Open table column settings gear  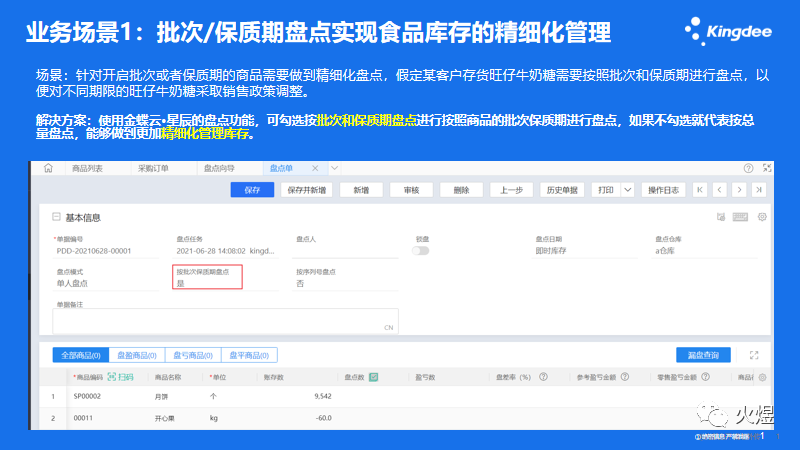coord(762,378)
